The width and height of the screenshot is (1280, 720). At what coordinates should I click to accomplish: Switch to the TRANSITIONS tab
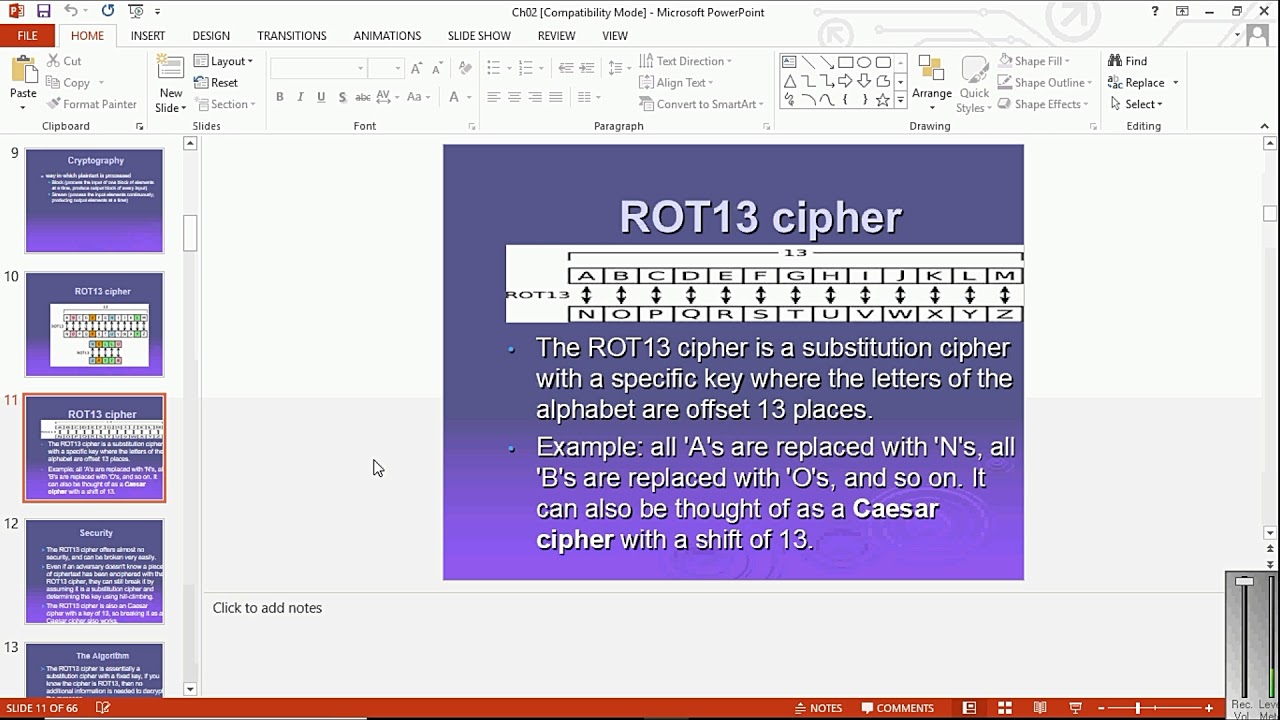292,35
